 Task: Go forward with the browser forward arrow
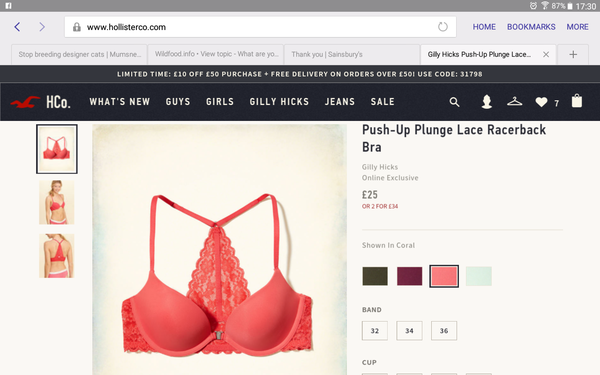click(x=42, y=27)
